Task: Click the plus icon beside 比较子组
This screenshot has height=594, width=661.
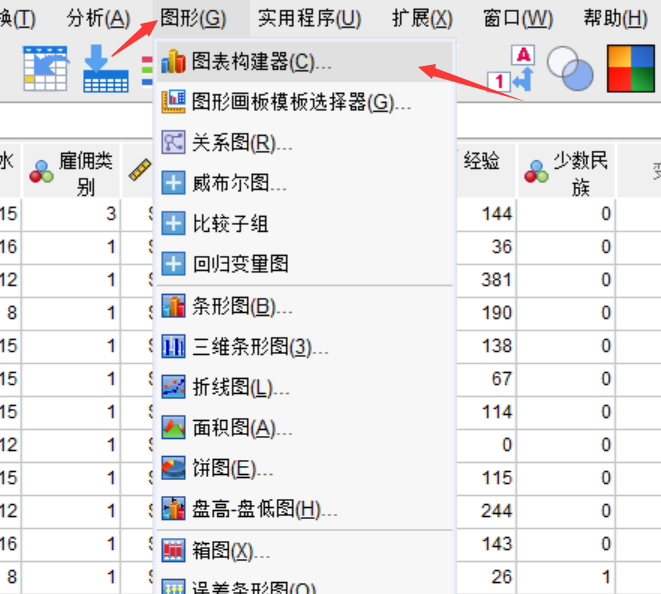Action: [173, 223]
